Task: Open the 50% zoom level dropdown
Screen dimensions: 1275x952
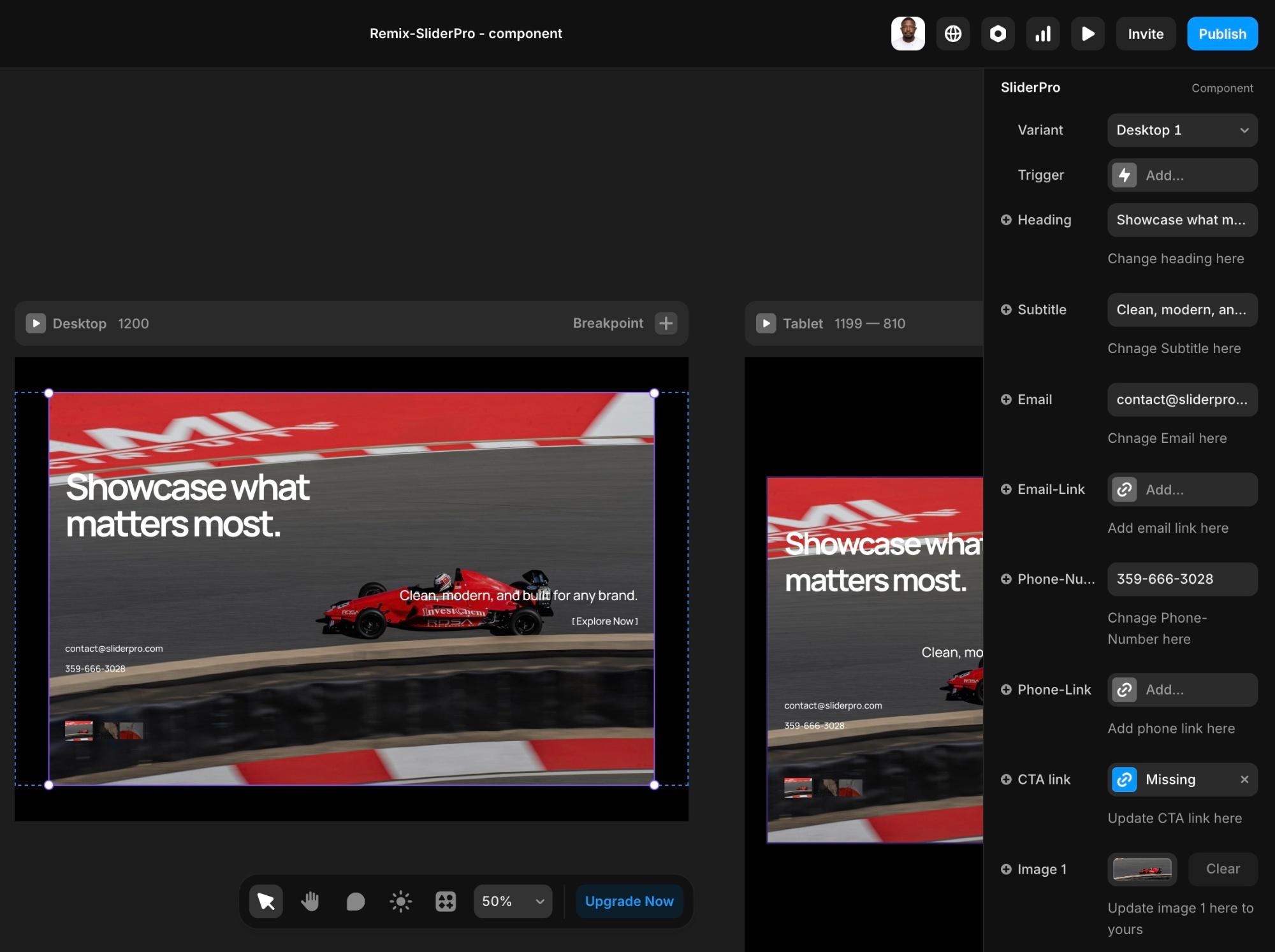Action: [x=513, y=901]
